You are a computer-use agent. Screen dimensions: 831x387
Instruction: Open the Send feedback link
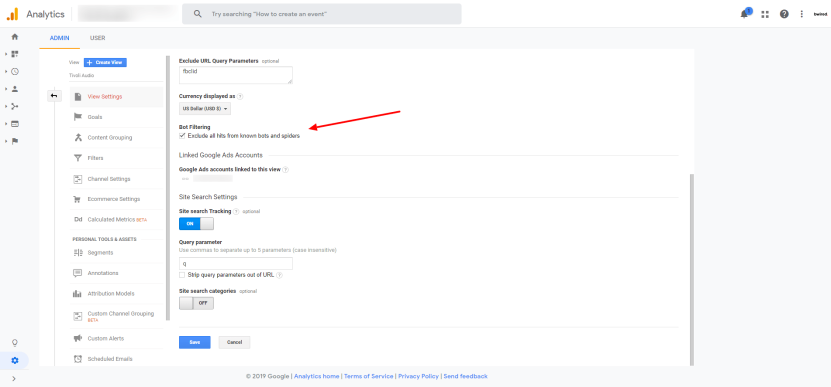(465, 376)
